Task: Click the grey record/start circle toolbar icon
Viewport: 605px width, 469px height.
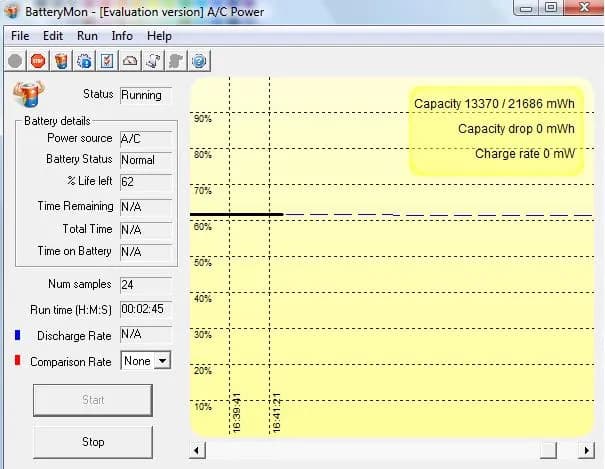Action: (x=15, y=61)
